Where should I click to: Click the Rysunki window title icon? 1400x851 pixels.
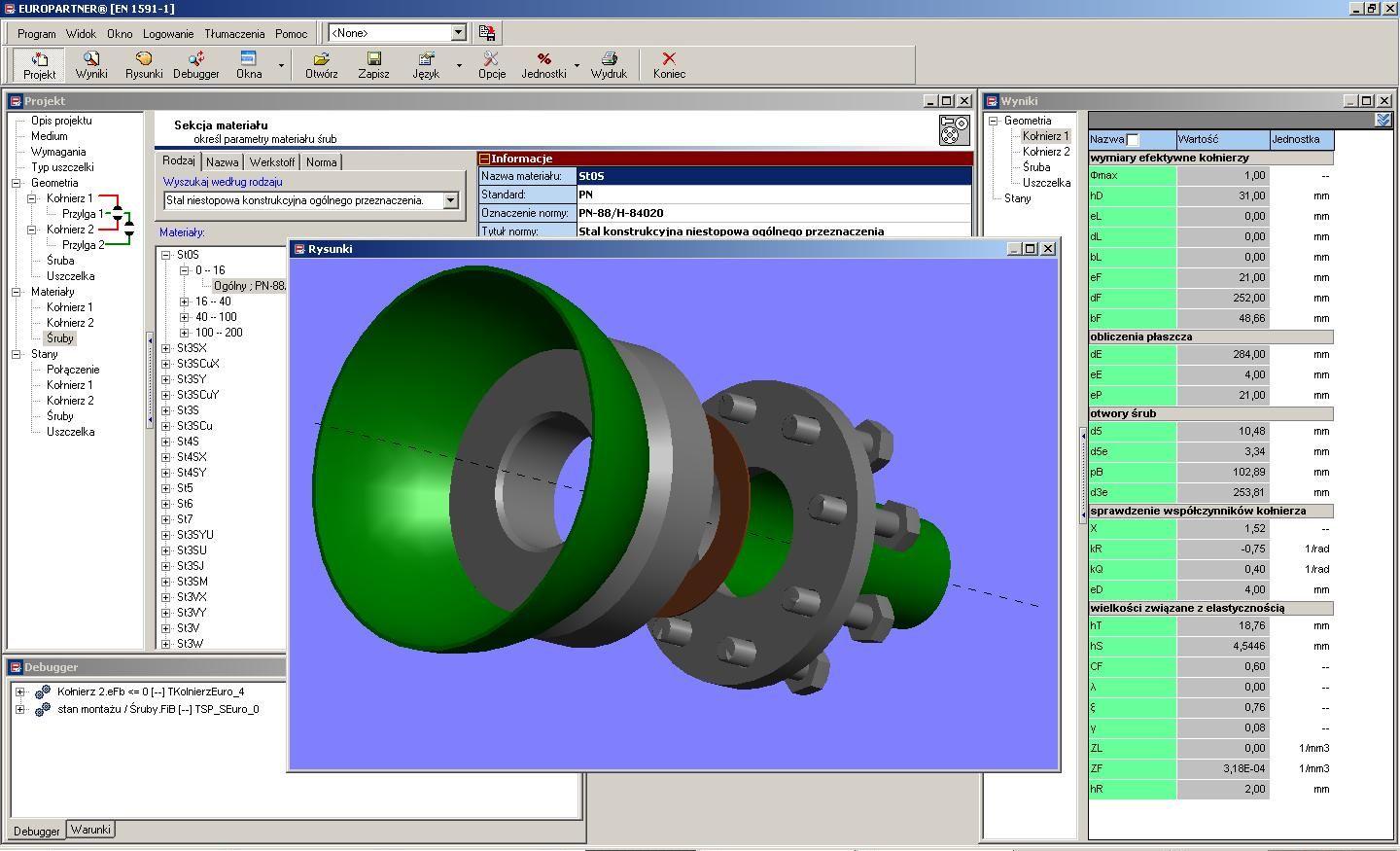299,249
